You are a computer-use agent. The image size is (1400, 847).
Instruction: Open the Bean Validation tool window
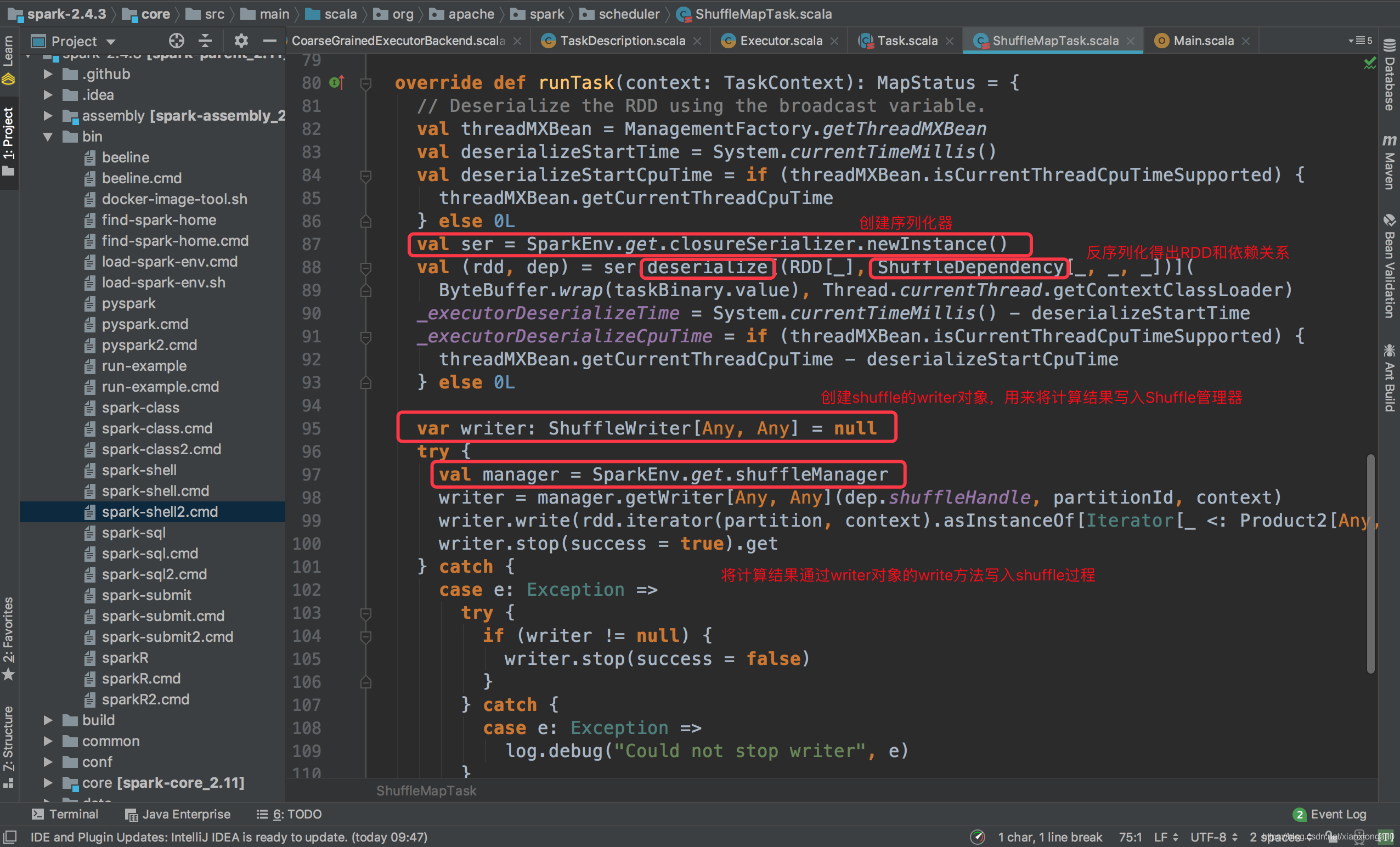click(x=1390, y=267)
